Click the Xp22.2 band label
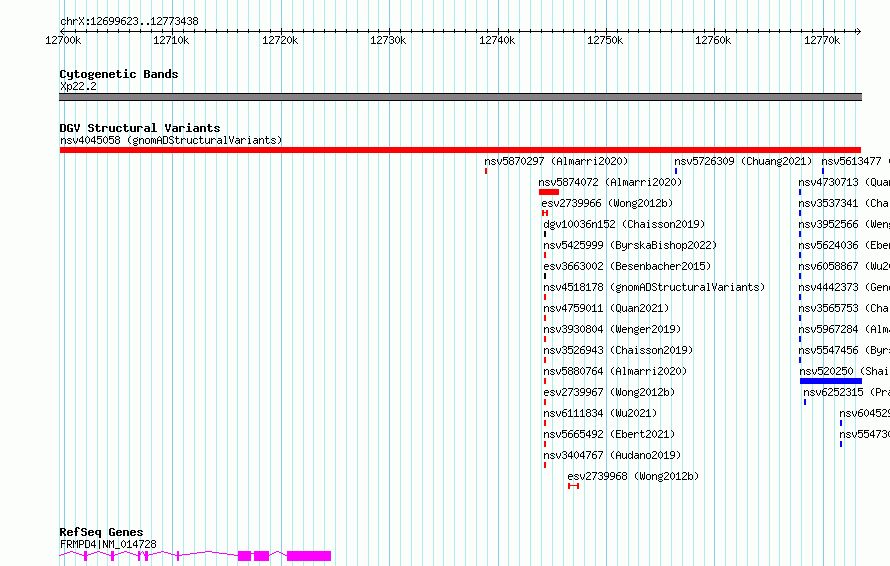890x566 pixels. [78, 86]
